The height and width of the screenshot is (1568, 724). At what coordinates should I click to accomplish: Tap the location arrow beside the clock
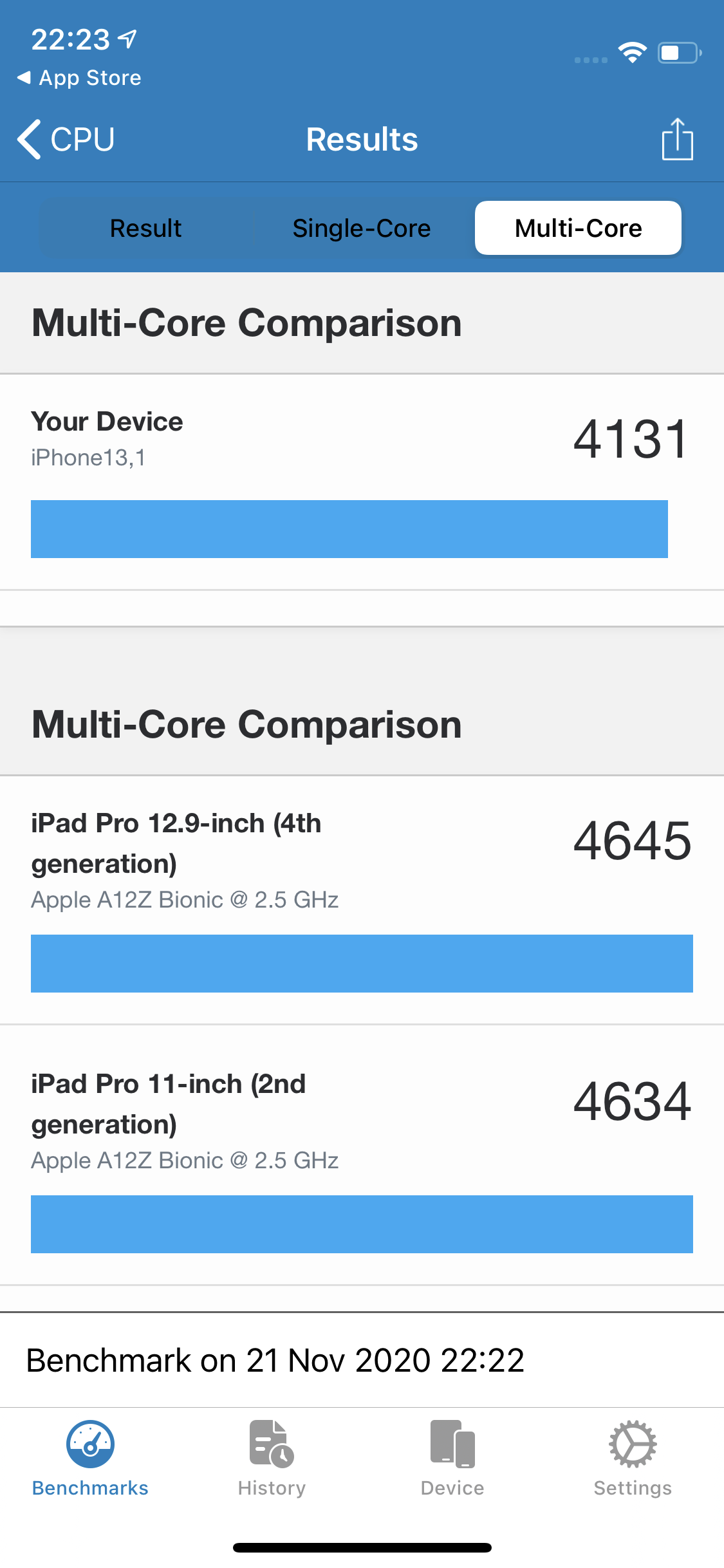click(128, 39)
